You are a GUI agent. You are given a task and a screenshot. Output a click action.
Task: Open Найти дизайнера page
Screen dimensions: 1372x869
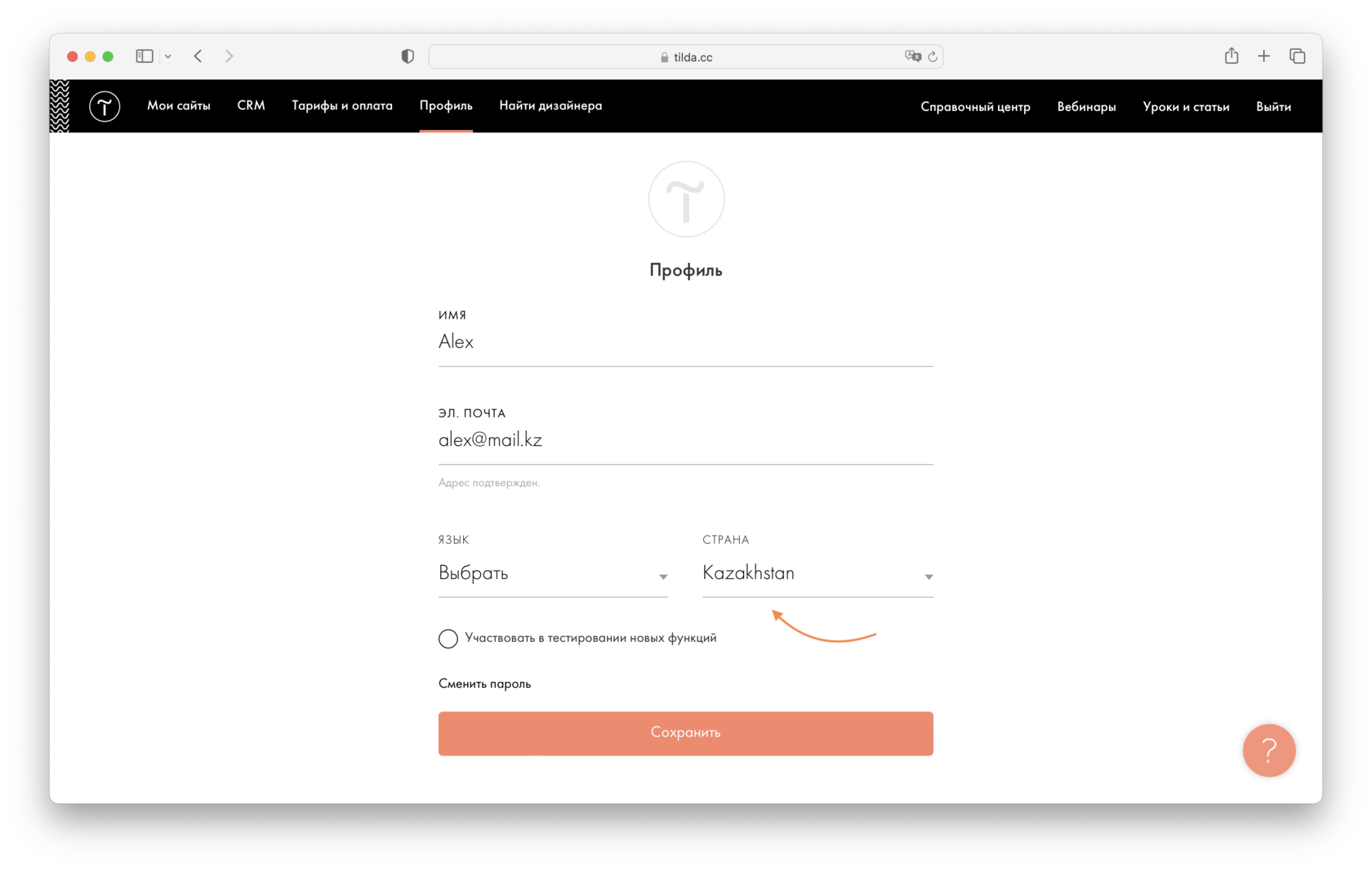pos(550,105)
